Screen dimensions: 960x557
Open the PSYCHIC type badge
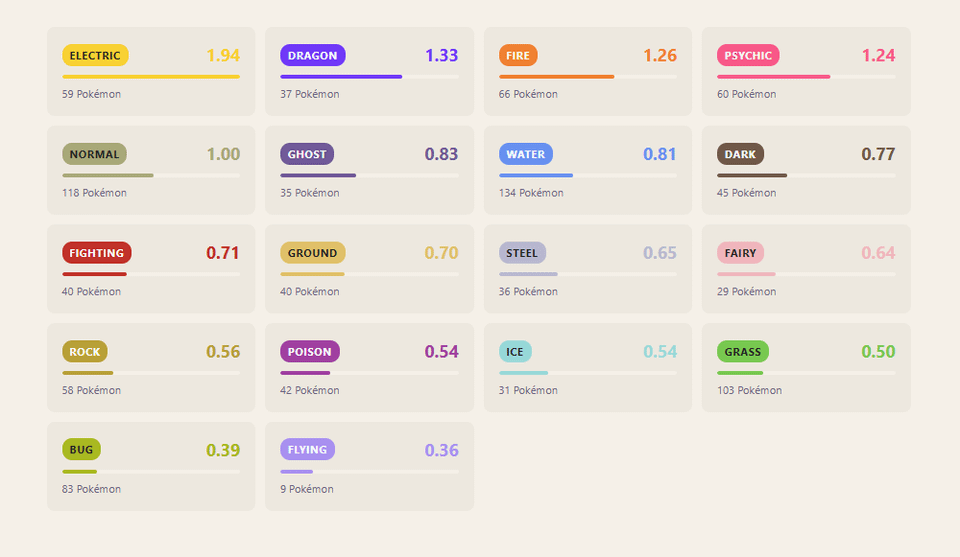748,56
